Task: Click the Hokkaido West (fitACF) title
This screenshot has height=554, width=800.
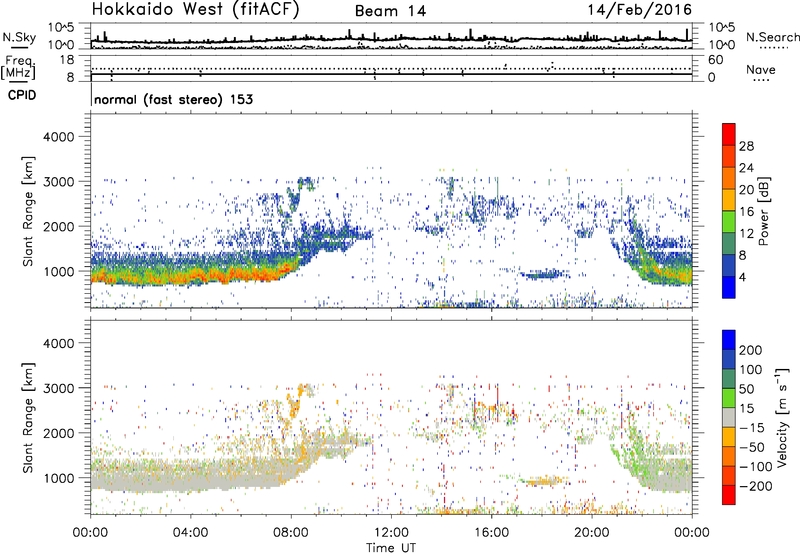Action: [x=195, y=9]
